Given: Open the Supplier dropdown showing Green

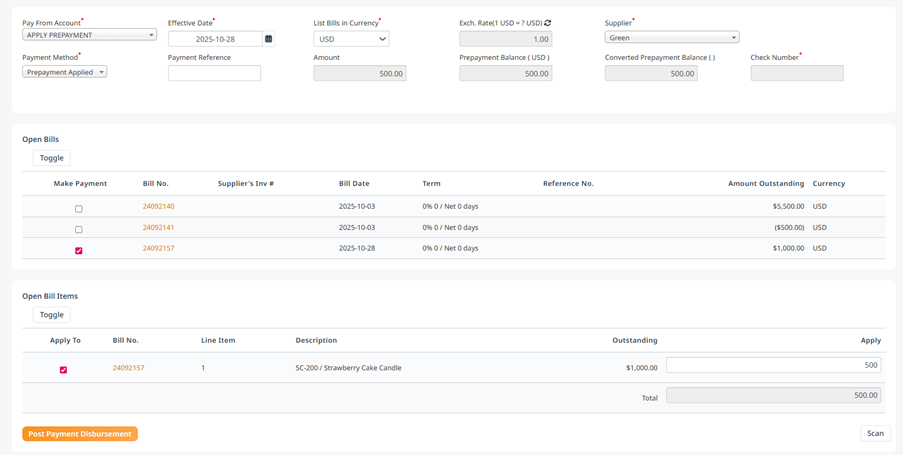Looking at the screenshot, I should (672, 37).
